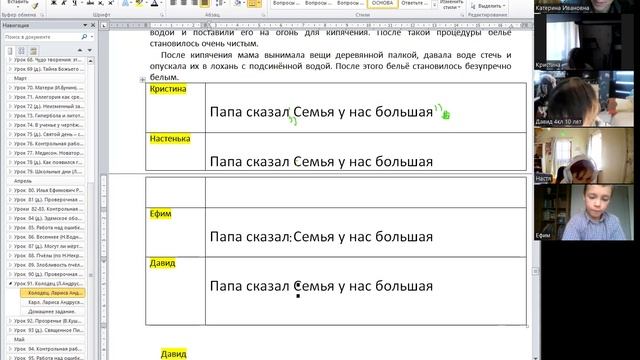This screenshot has height=360, width=640.
Task: Open shading fill color
Action: [238, 3]
